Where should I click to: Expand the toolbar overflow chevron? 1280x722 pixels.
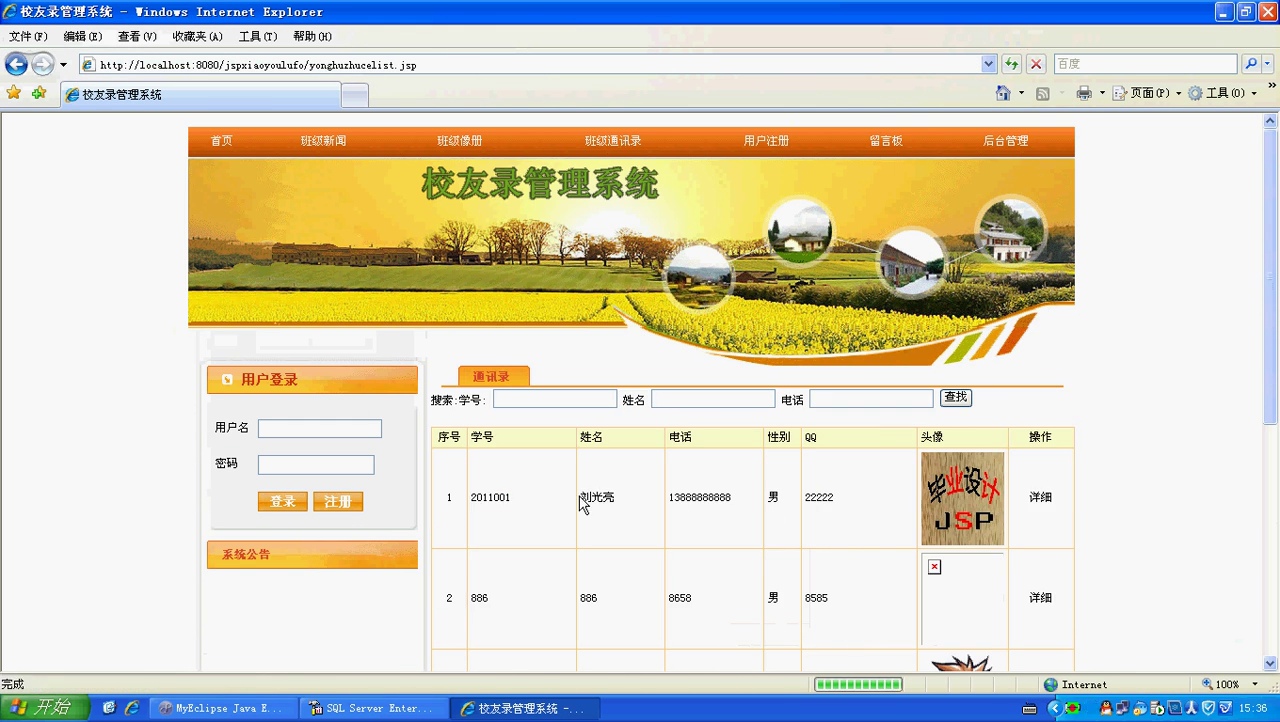click(x=1272, y=87)
